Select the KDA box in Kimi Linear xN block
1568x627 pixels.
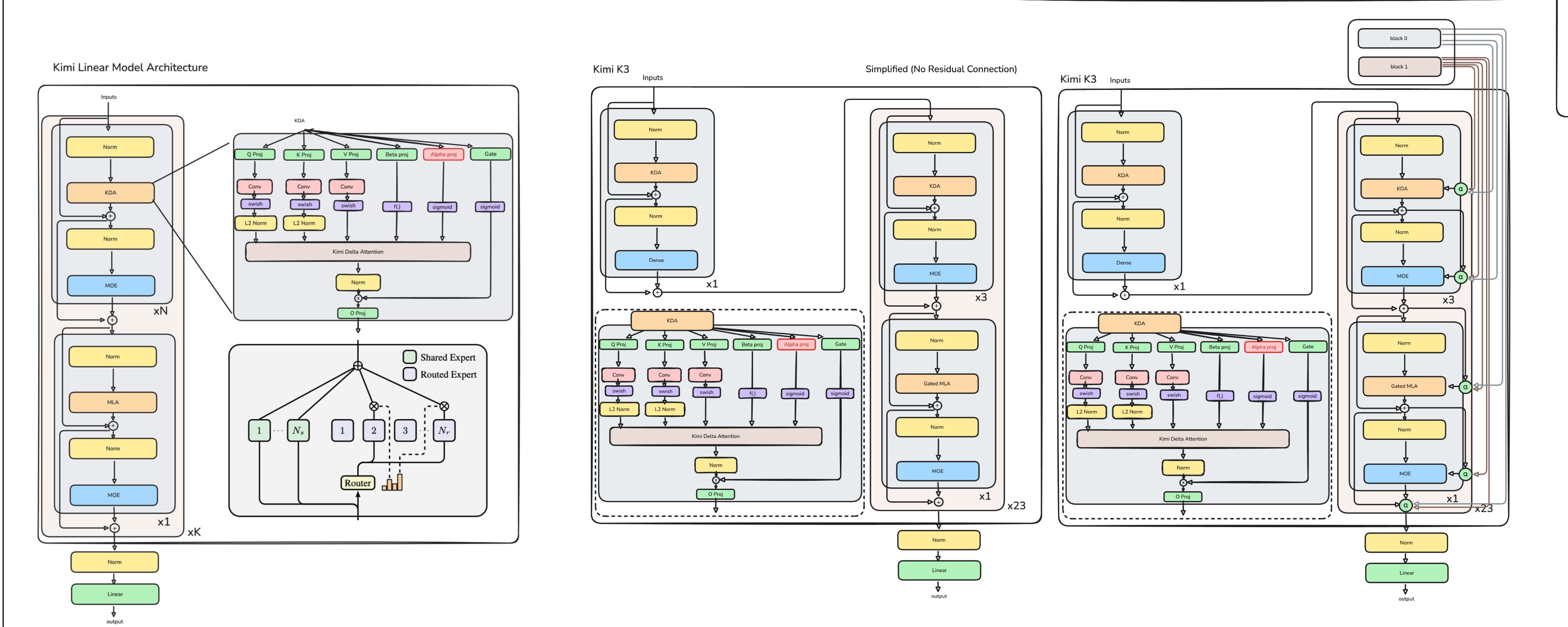click(110, 193)
